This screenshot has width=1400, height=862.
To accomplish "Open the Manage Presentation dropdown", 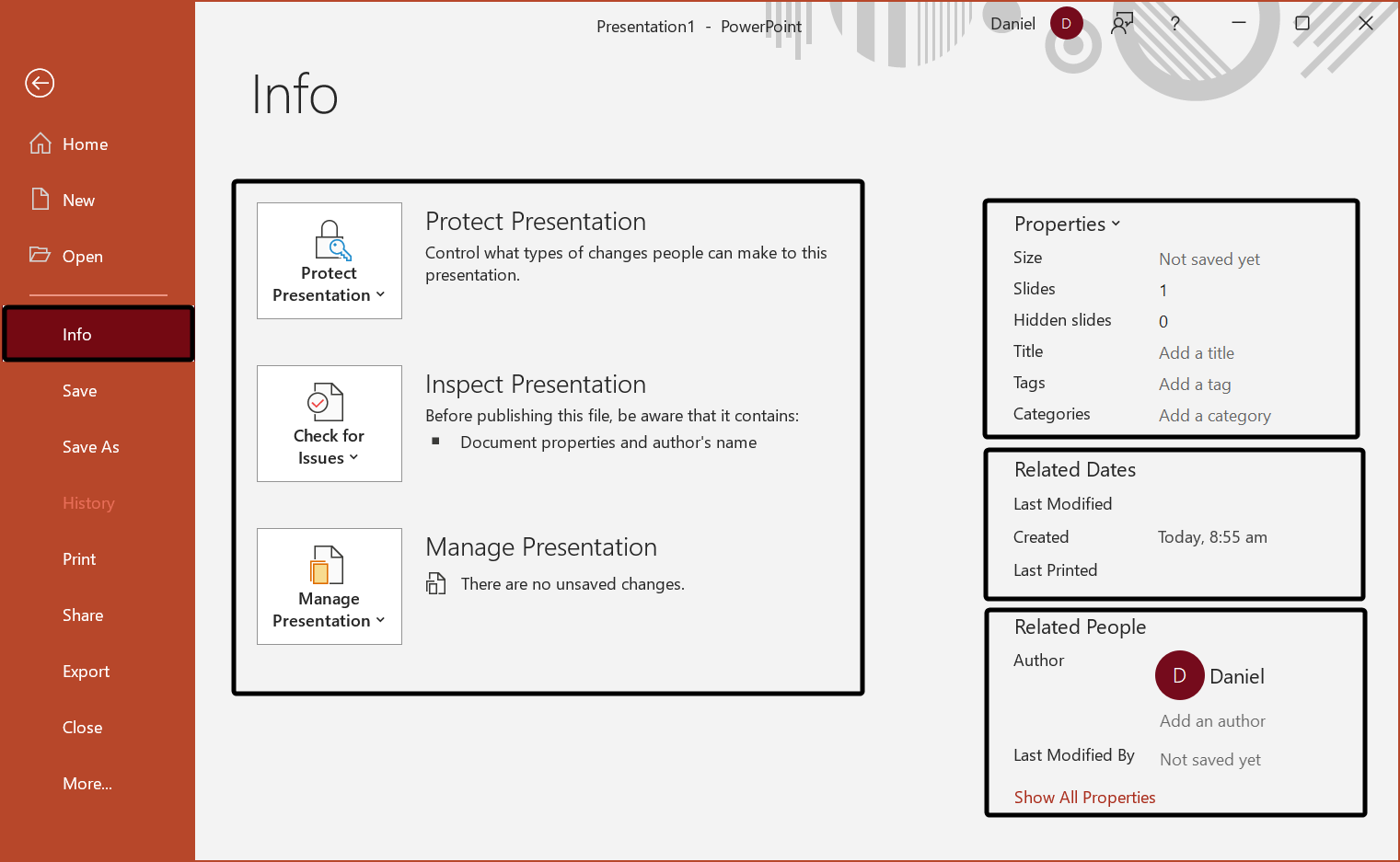I will click(330, 587).
